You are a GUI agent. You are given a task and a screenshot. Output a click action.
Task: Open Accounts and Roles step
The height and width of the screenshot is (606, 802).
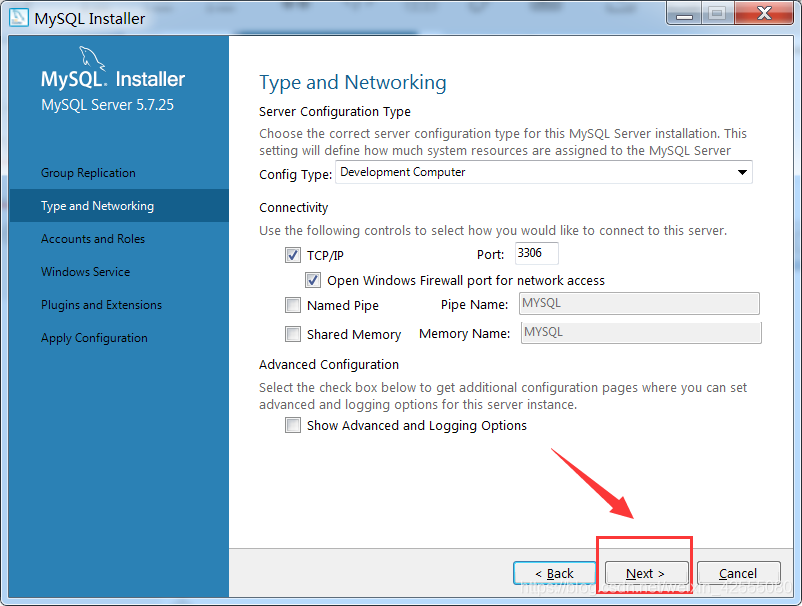119,239
